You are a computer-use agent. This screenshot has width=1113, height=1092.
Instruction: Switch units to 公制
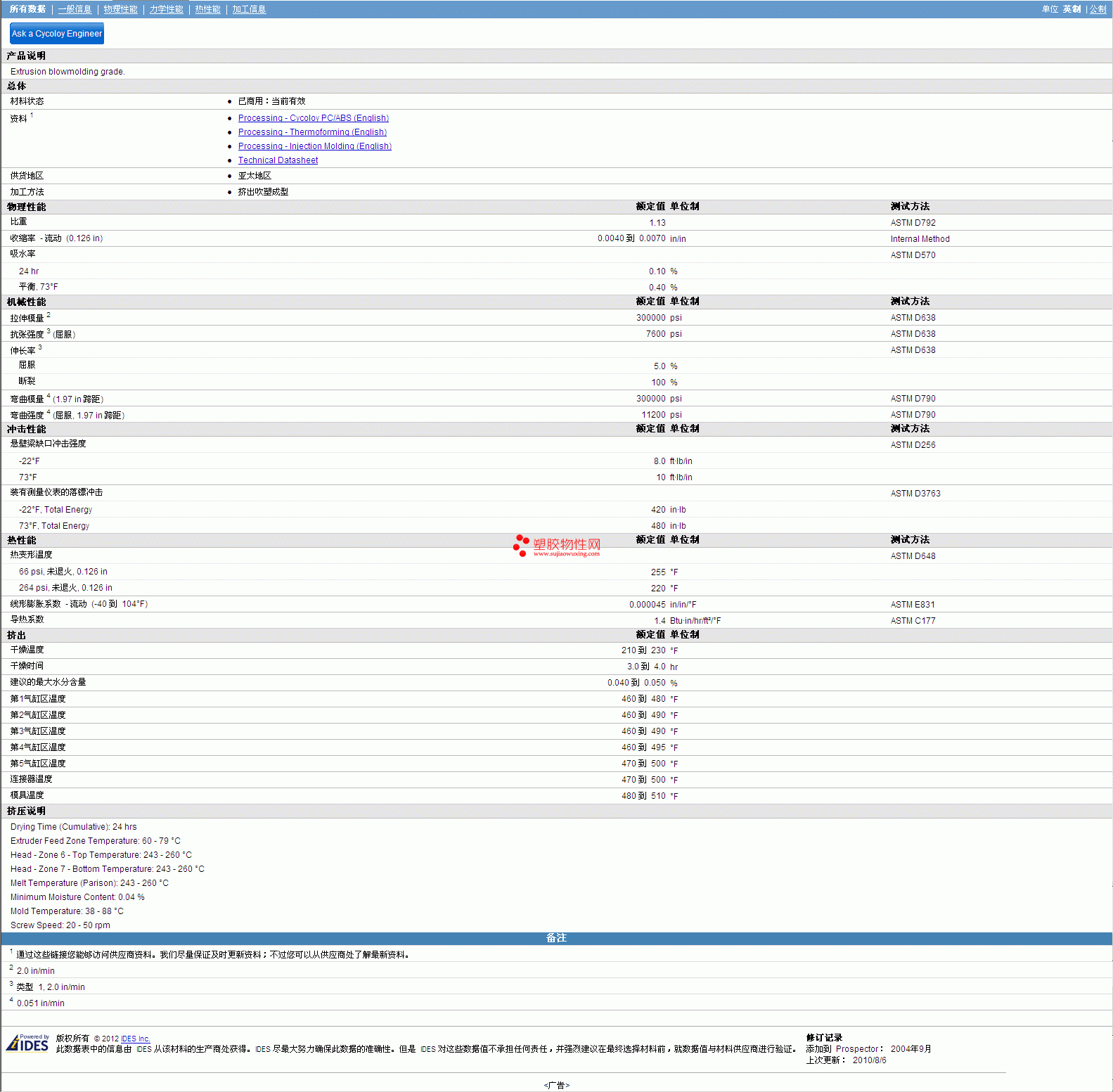click(1098, 9)
